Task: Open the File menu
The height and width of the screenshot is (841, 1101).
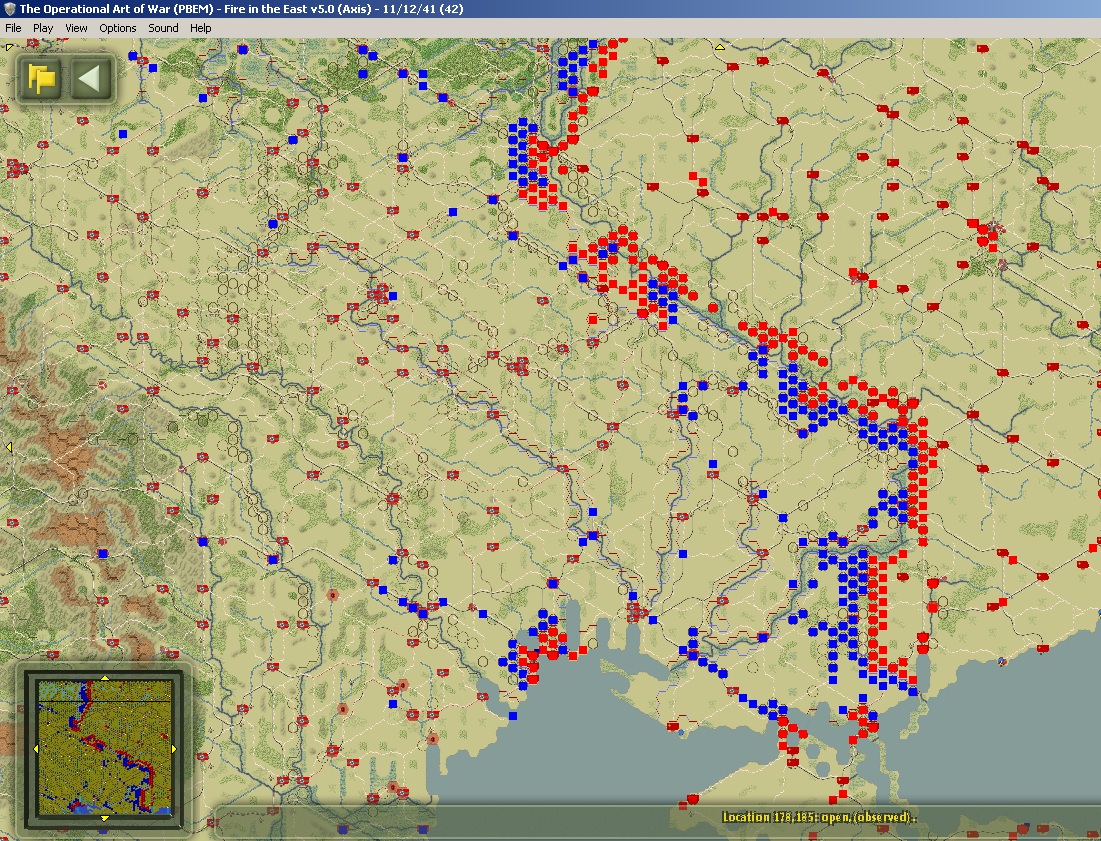Action: click(x=13, y=28)
